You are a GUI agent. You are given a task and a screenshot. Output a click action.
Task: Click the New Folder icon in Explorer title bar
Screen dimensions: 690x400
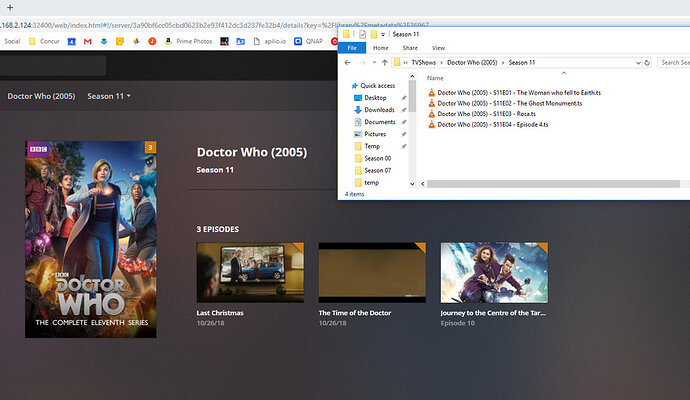click(x=374, y=34)
